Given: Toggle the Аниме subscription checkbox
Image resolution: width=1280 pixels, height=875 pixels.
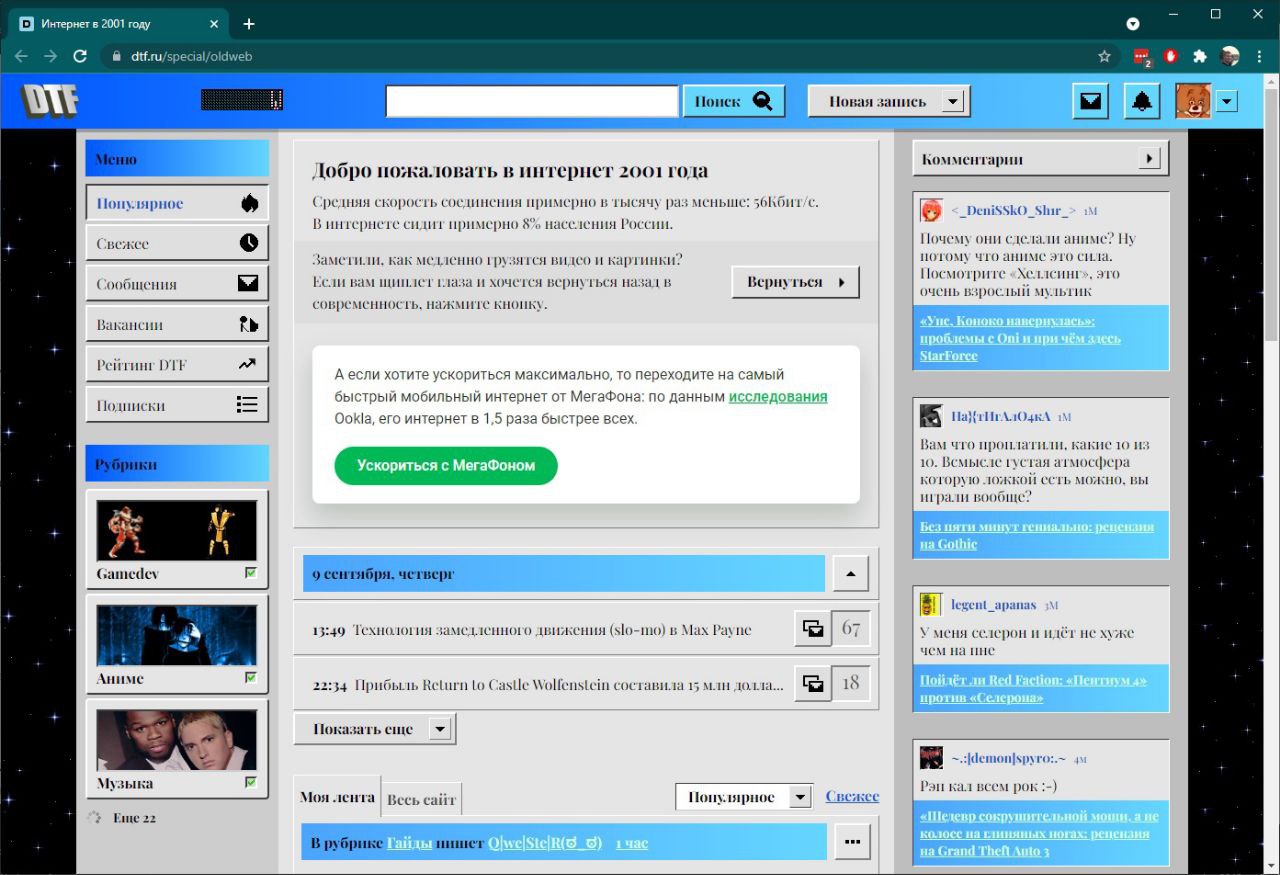Looking at the screenshot, I should click(x=251, y=677).
